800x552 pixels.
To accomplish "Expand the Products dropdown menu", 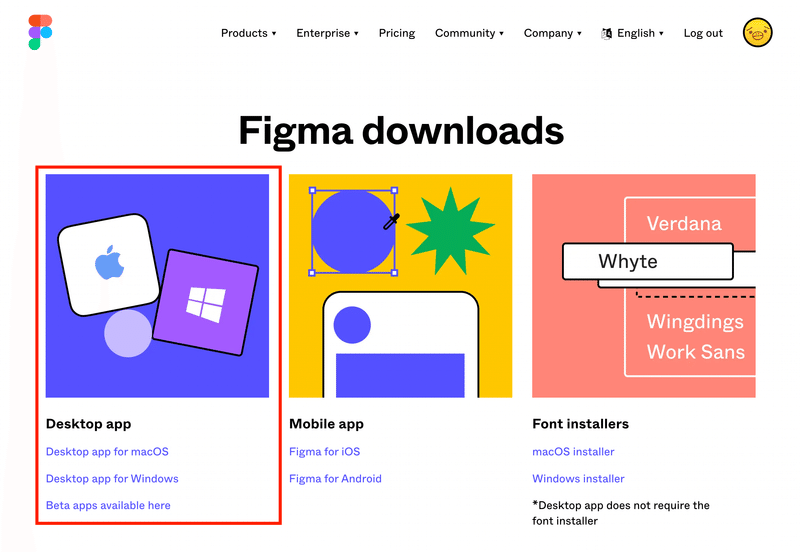I will pos(248,33).
